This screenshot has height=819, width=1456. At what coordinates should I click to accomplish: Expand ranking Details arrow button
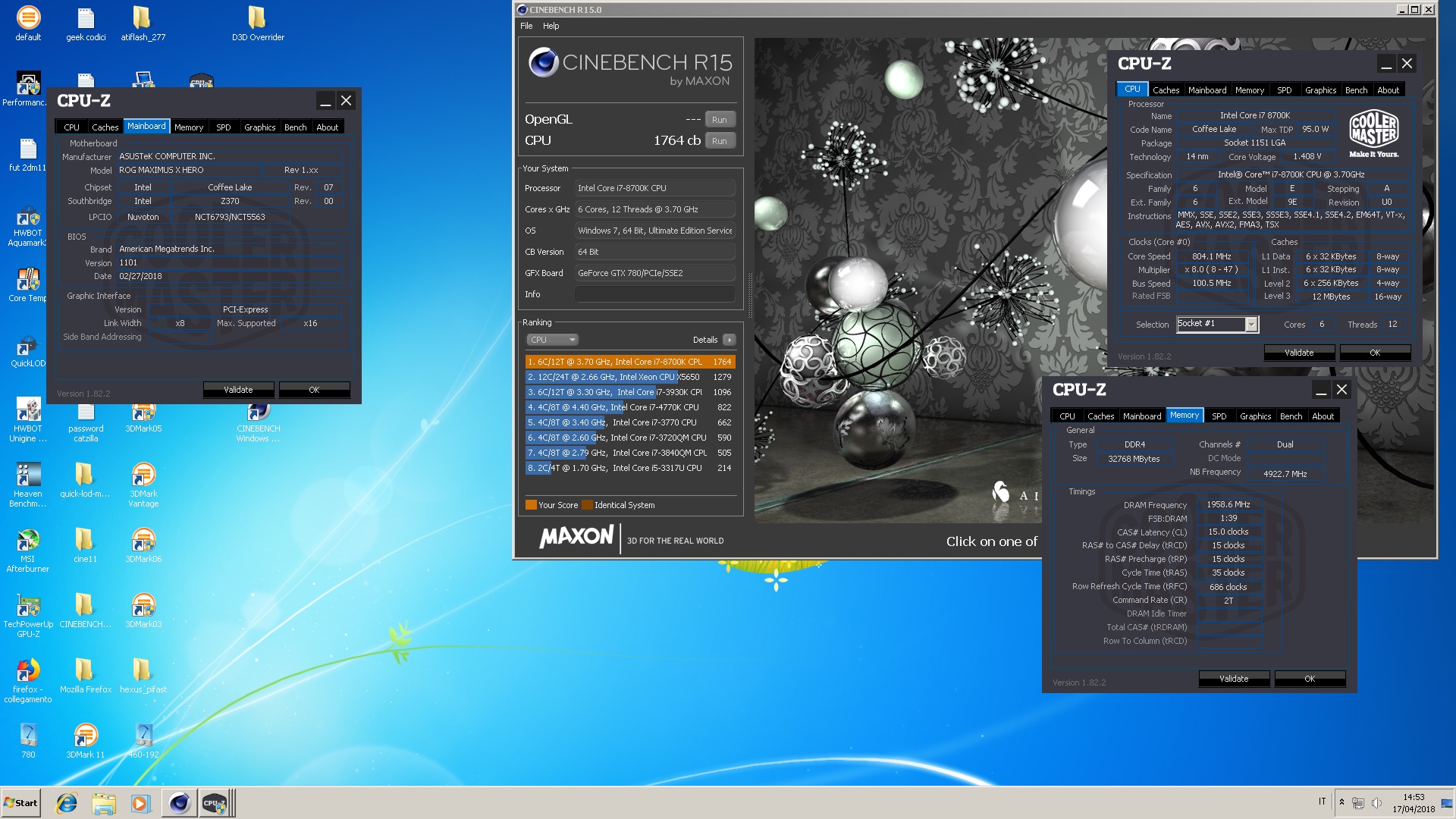point(730,340)
